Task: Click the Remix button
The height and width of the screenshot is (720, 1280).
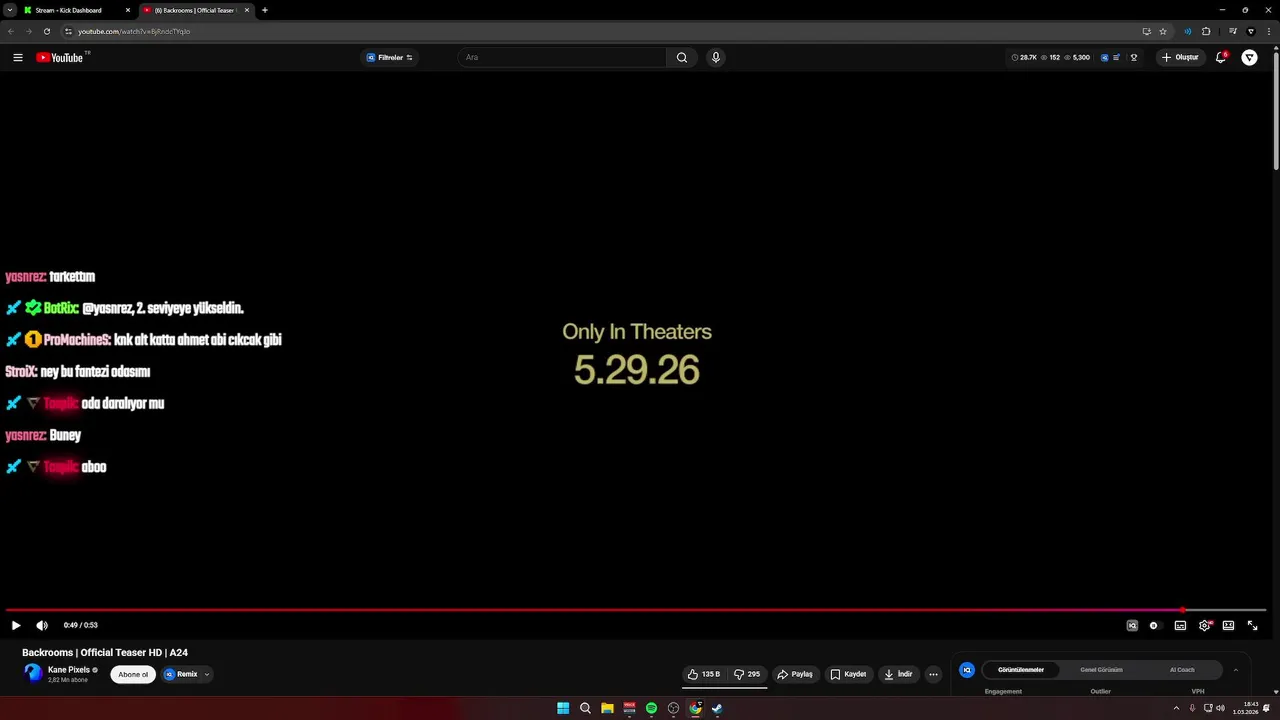Action: (x=181, y=674)
